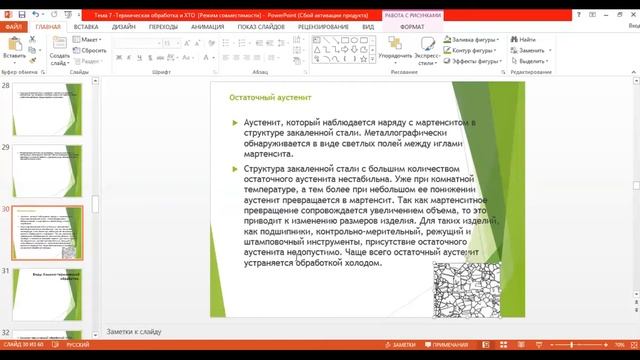Switch to the ВСТАВКА tab
This screenshot has height=360, width=640.
tap(86, 27)
